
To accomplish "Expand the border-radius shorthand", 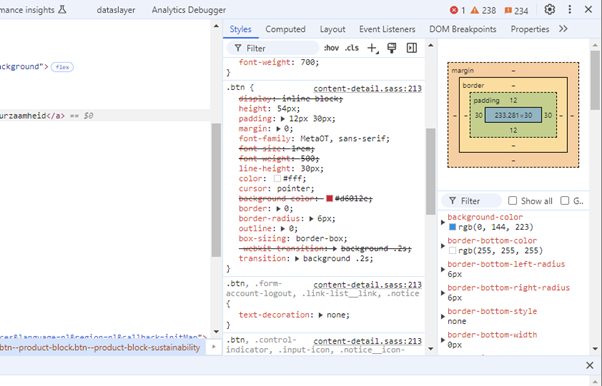I will coord(312,219).
